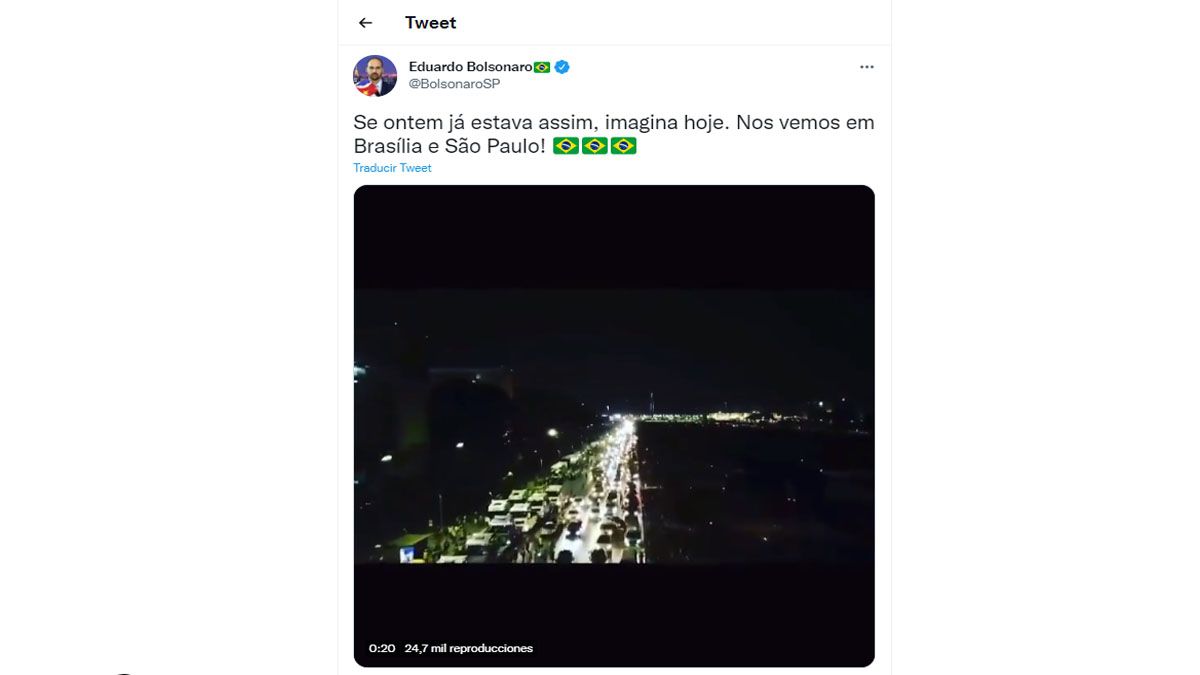Click the lit highway traffic in the video
Screen dimensions: 1200x675
pos(600,500)
